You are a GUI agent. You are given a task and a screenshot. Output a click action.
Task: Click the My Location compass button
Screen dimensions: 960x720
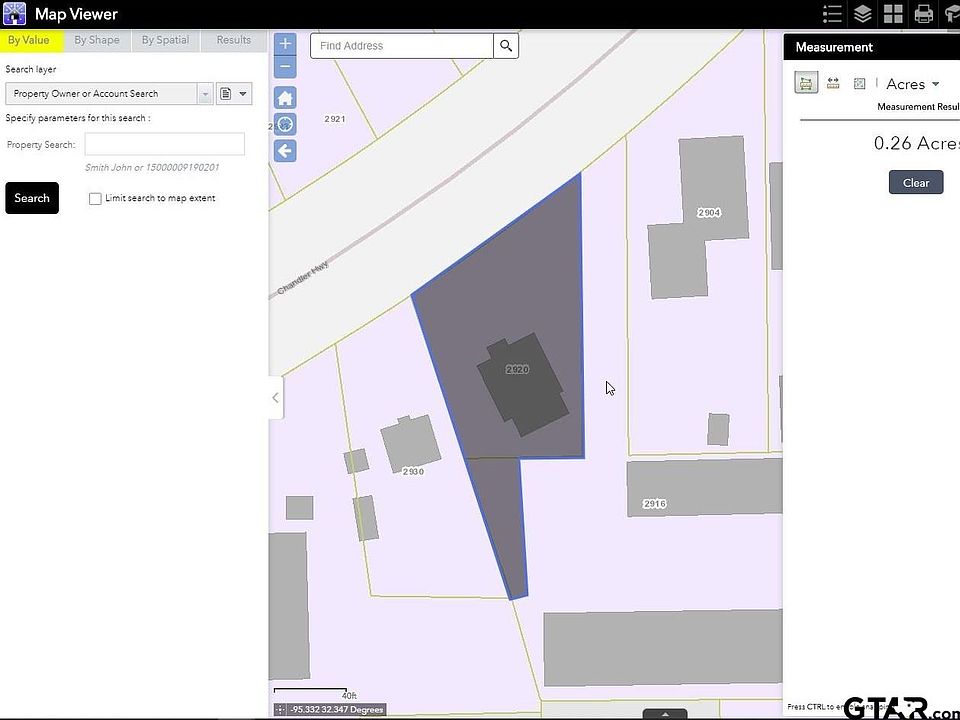285,125
